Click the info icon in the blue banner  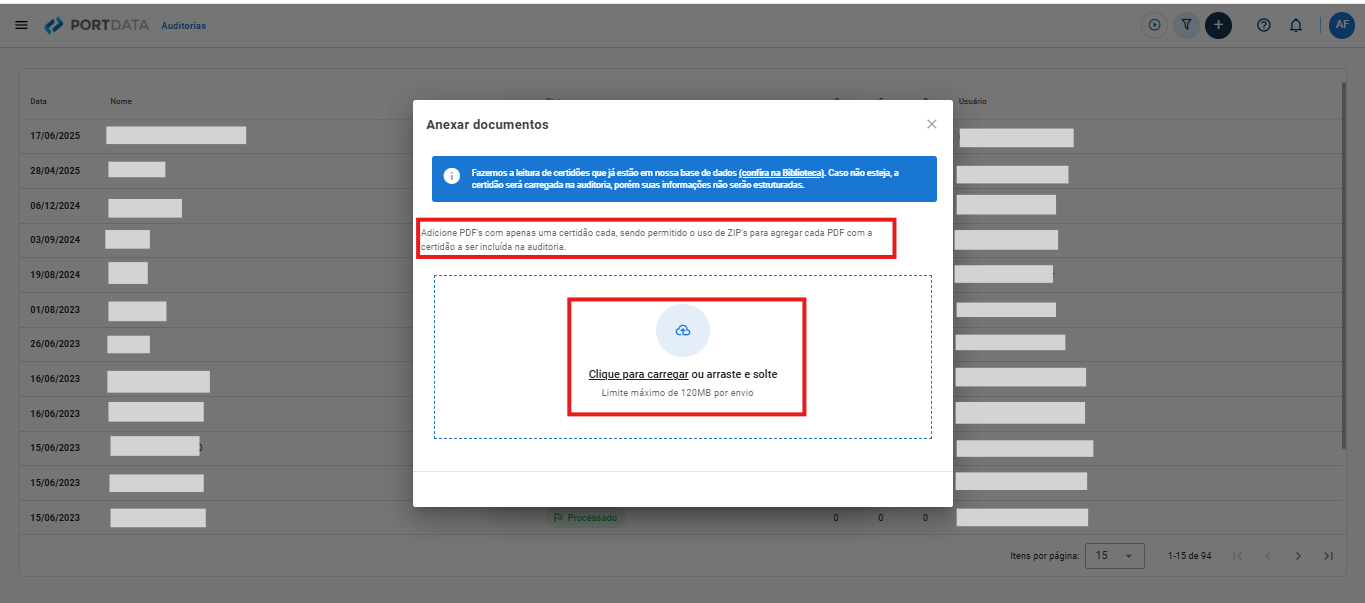452,176
